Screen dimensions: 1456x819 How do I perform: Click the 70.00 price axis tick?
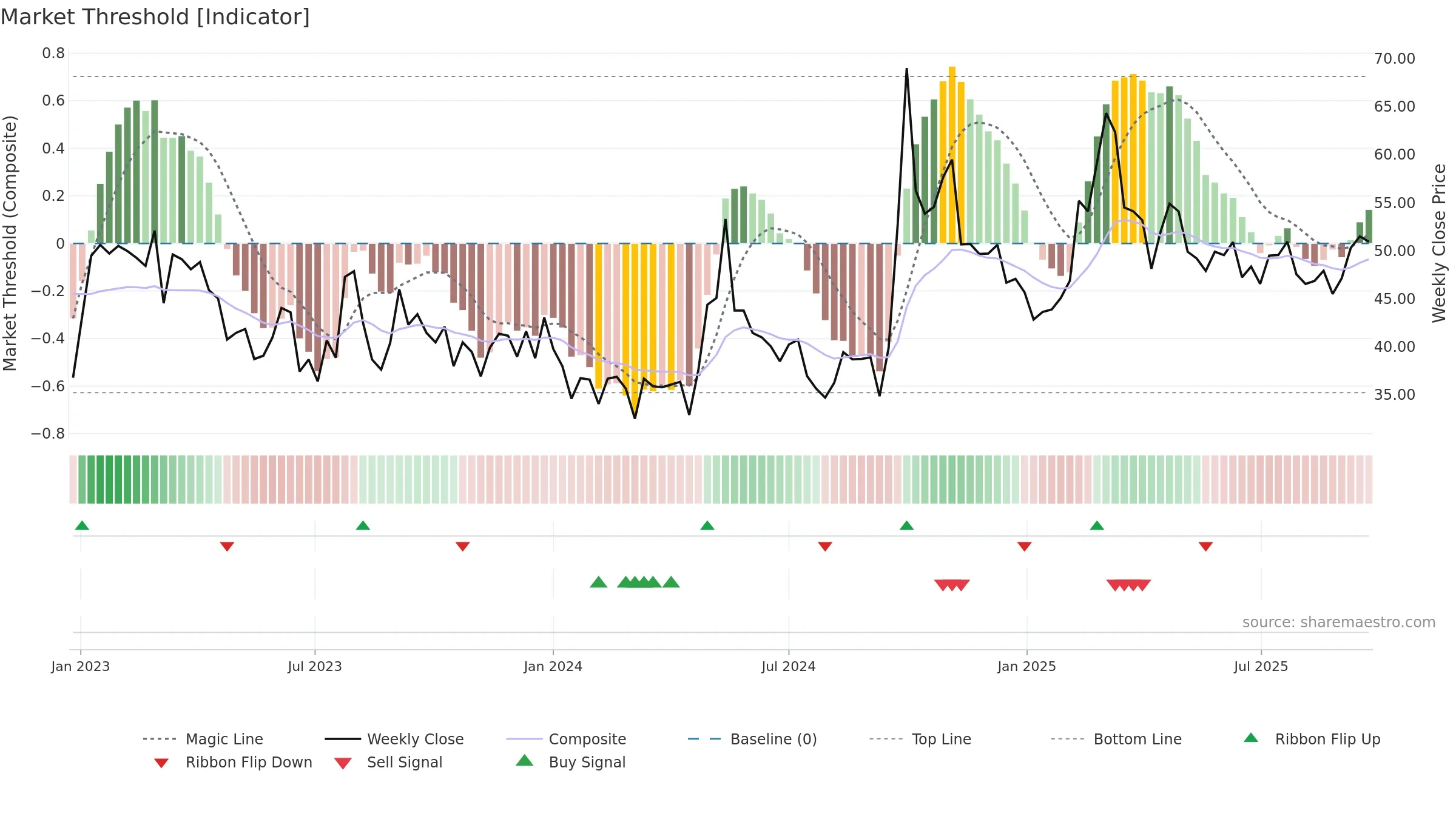(1395, 59)
